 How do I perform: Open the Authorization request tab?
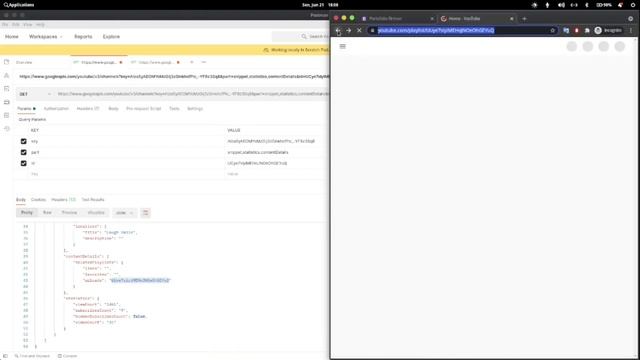[56, 109]
